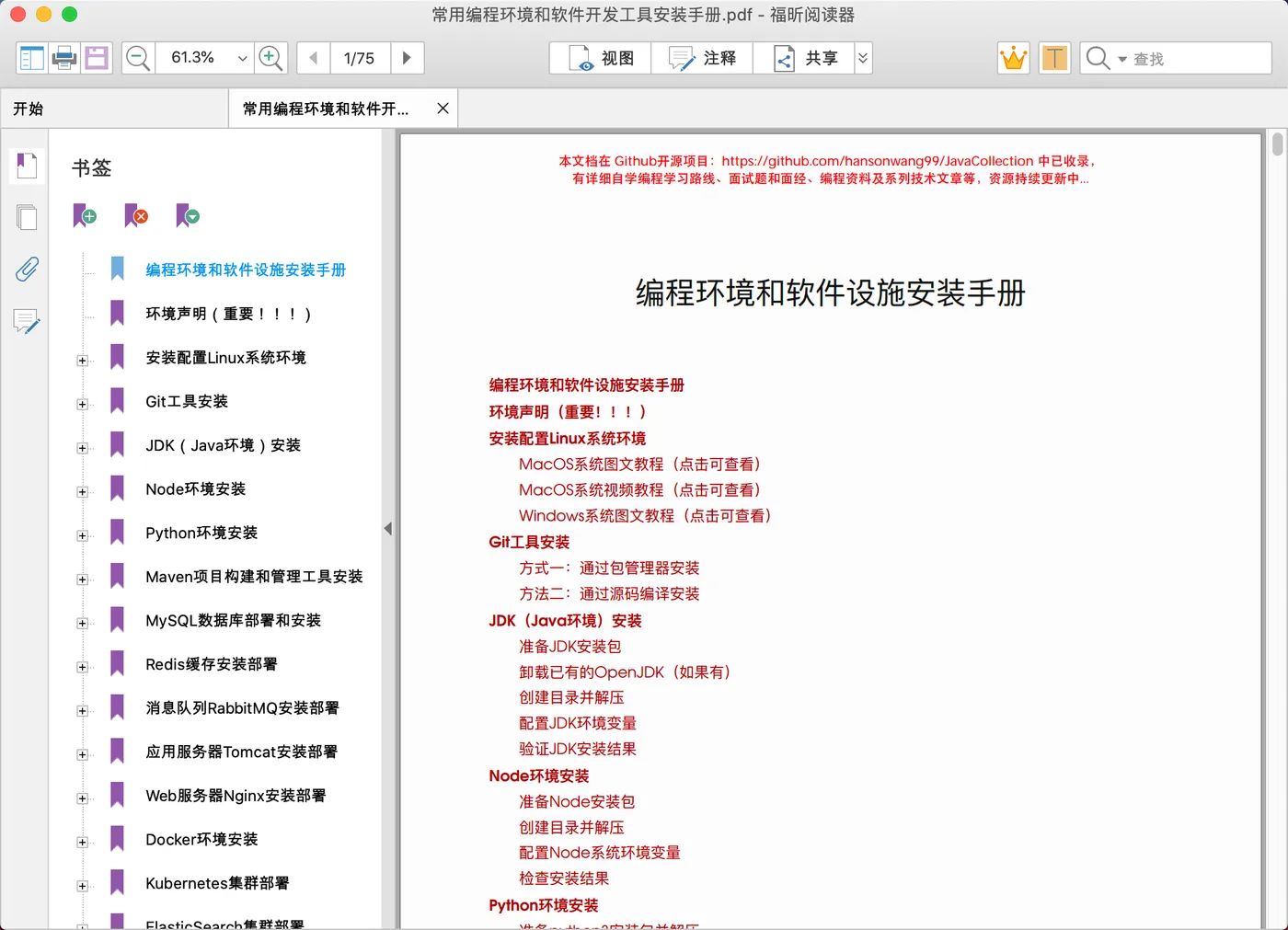
Task: Expand the Redis缓存安装部署 bookmark
Action: pyautogui.click(x=82, y=667)
